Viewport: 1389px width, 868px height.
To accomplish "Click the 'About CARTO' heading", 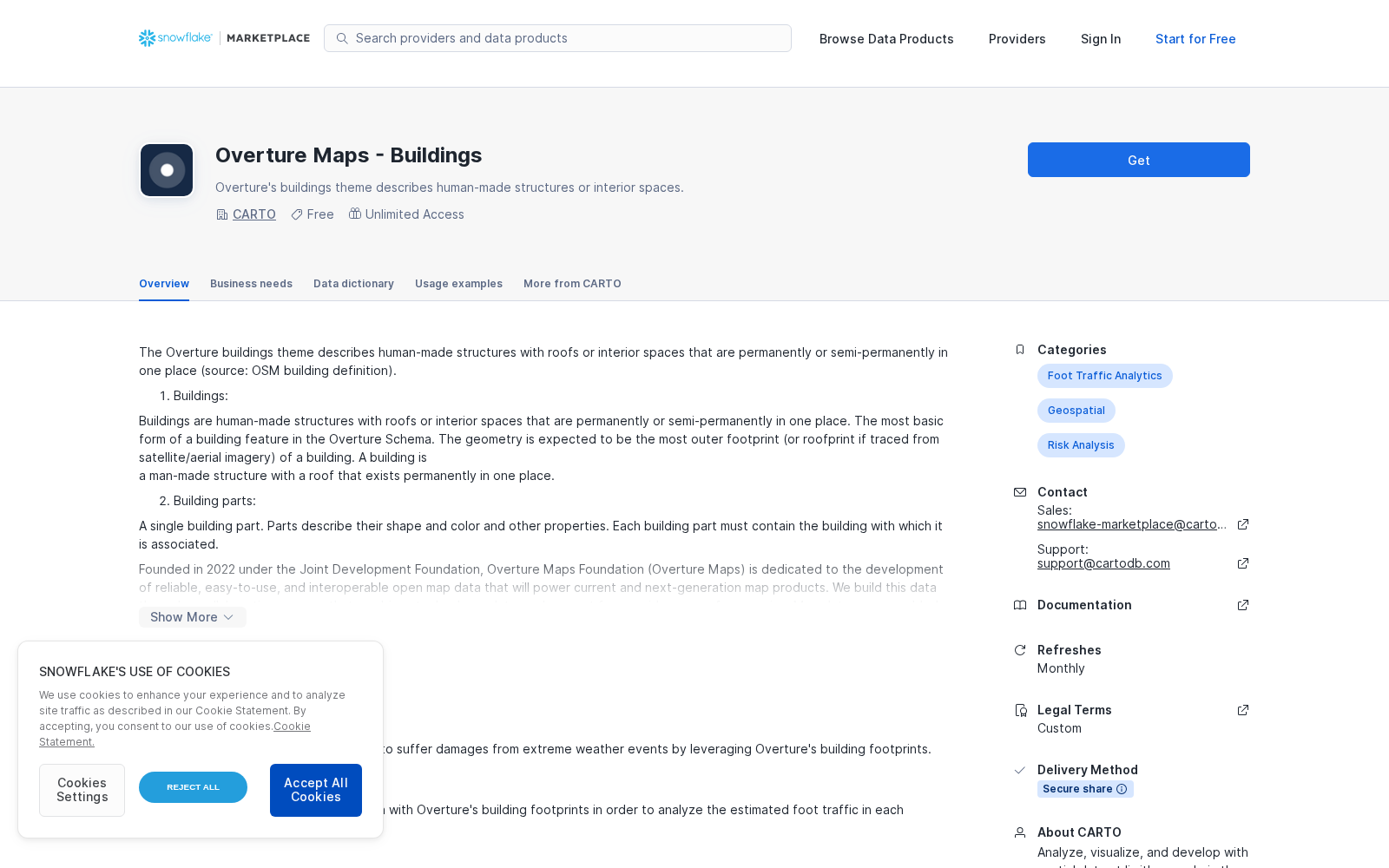I will pos(1079,832).
